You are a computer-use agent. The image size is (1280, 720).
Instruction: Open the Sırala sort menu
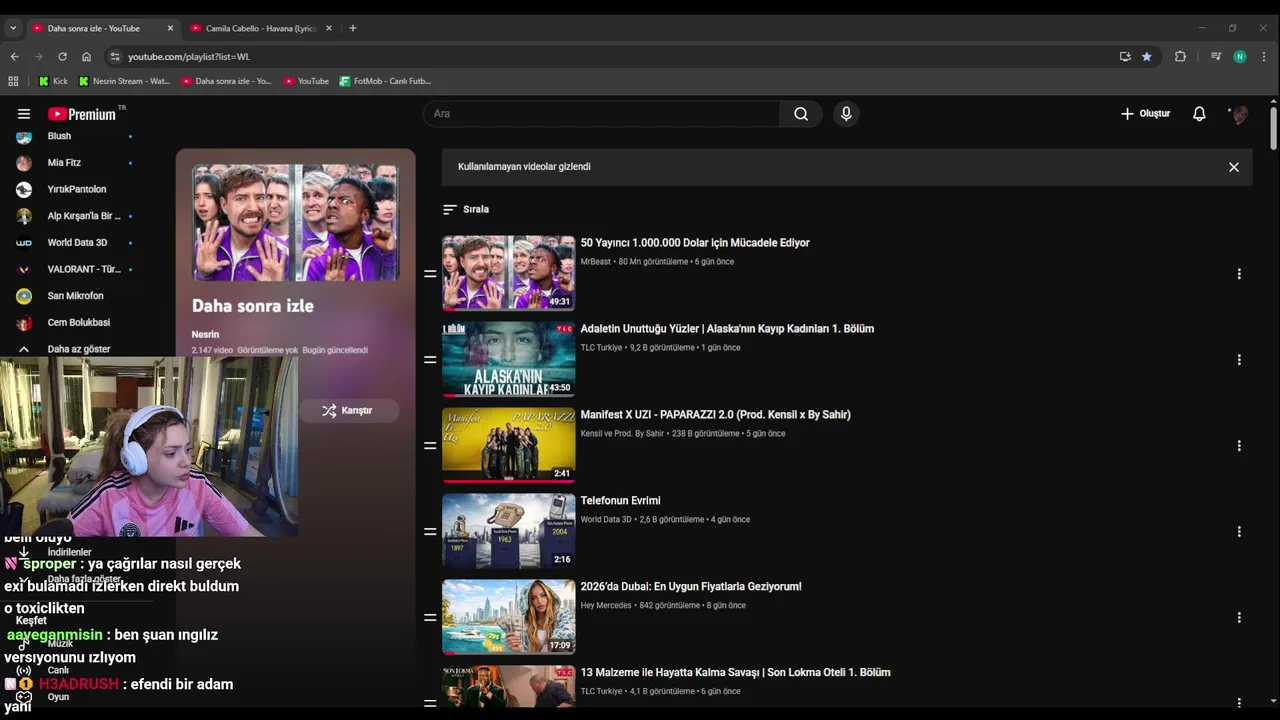pyautogui.click(x=466, y=209)
